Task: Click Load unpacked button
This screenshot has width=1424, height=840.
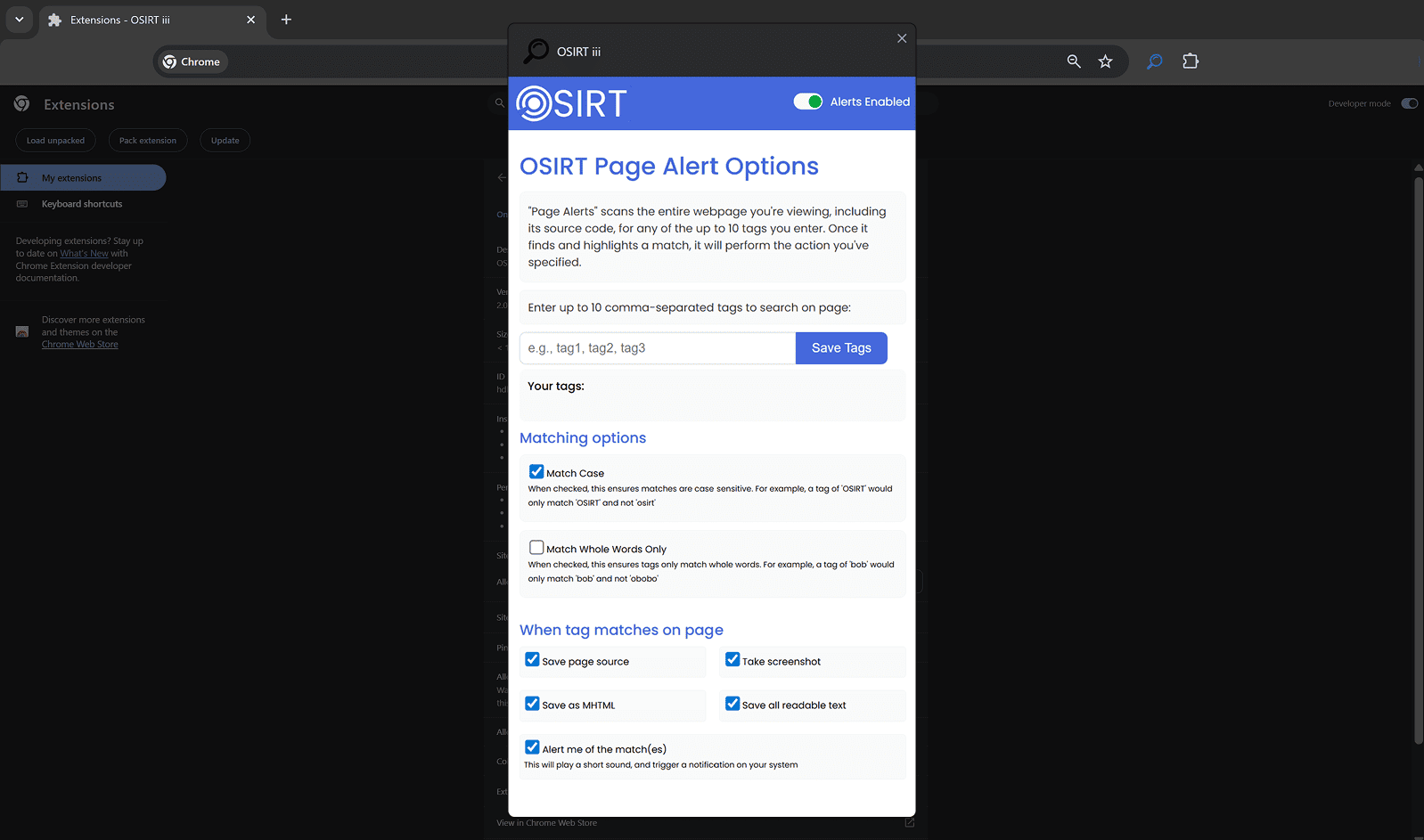Action: click(55, 141)
